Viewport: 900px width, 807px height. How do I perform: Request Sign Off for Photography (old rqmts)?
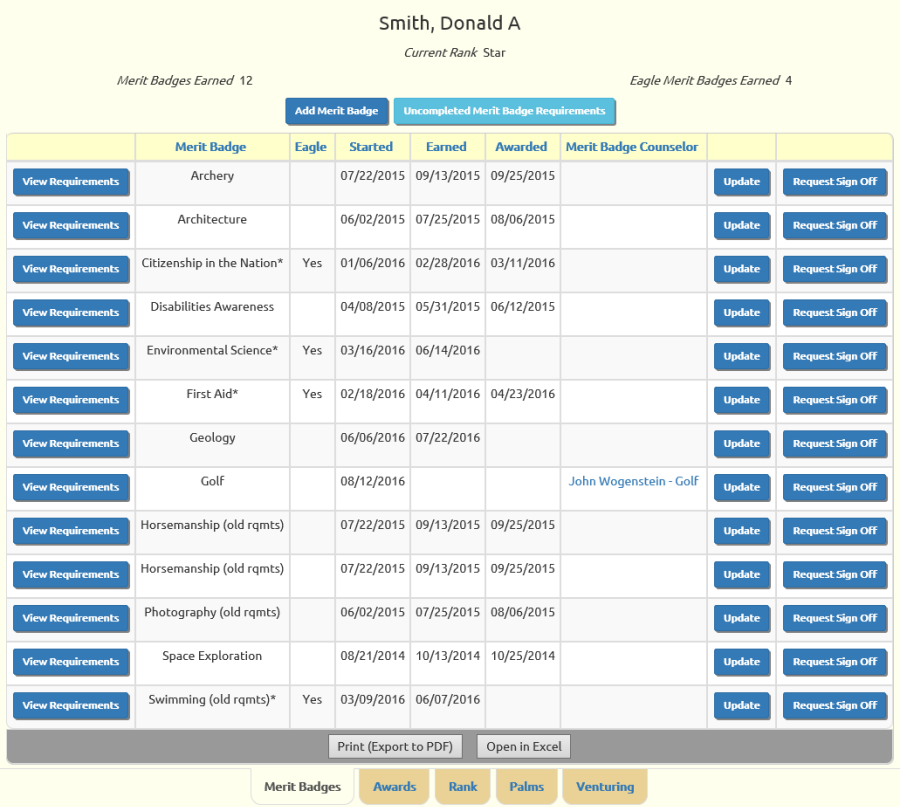point(835,618)
